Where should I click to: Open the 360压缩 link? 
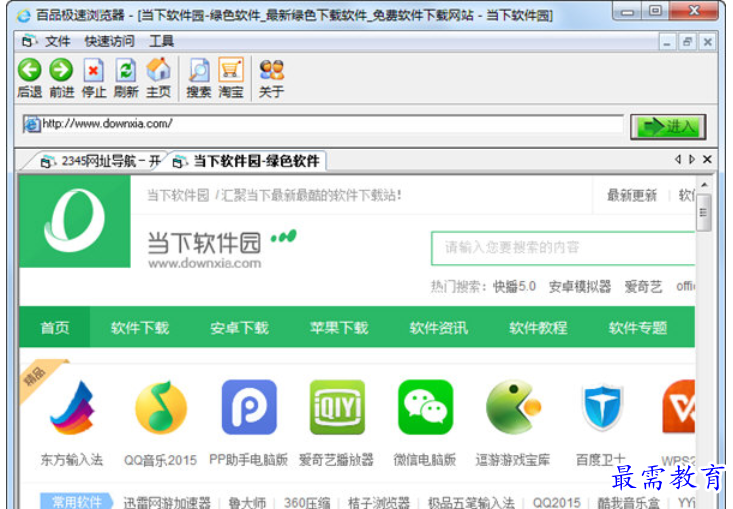pyautogui.click(x=307, y=503)
